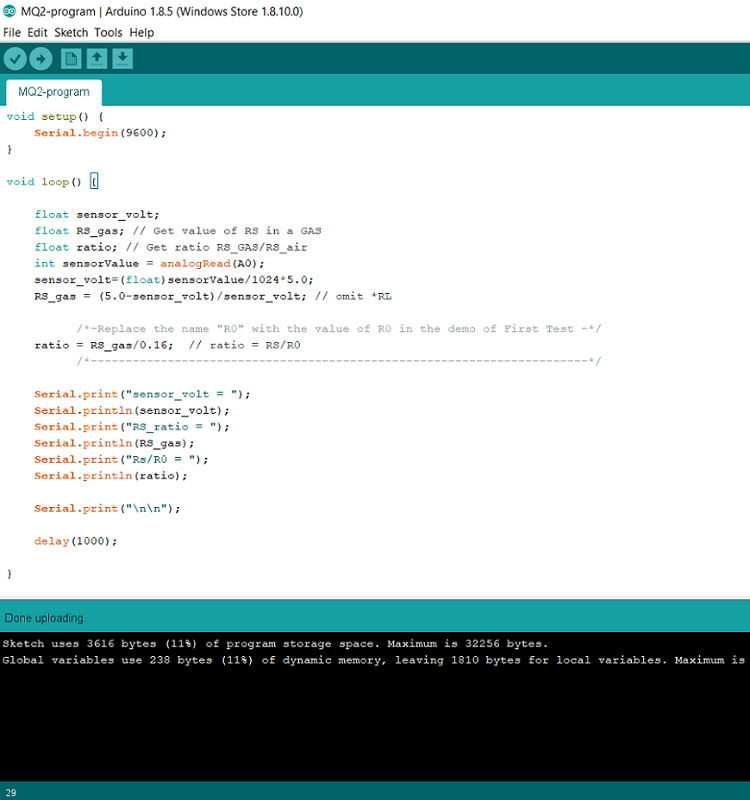Click the 'void setup() {' line
Image resolution: width=750 pixels, height=800 pixels.
[55, 117]
